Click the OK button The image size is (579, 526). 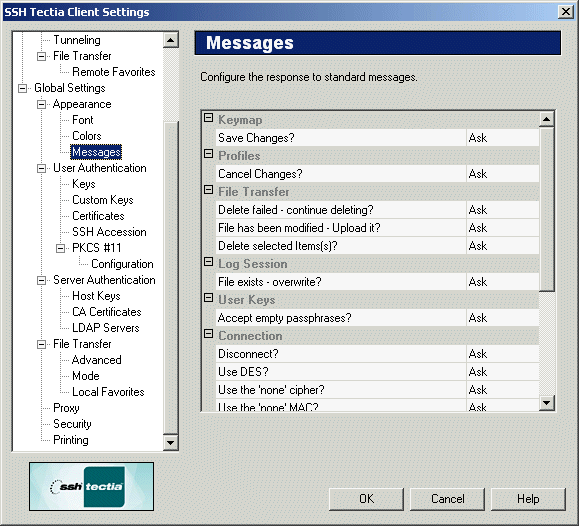[366, 499]
